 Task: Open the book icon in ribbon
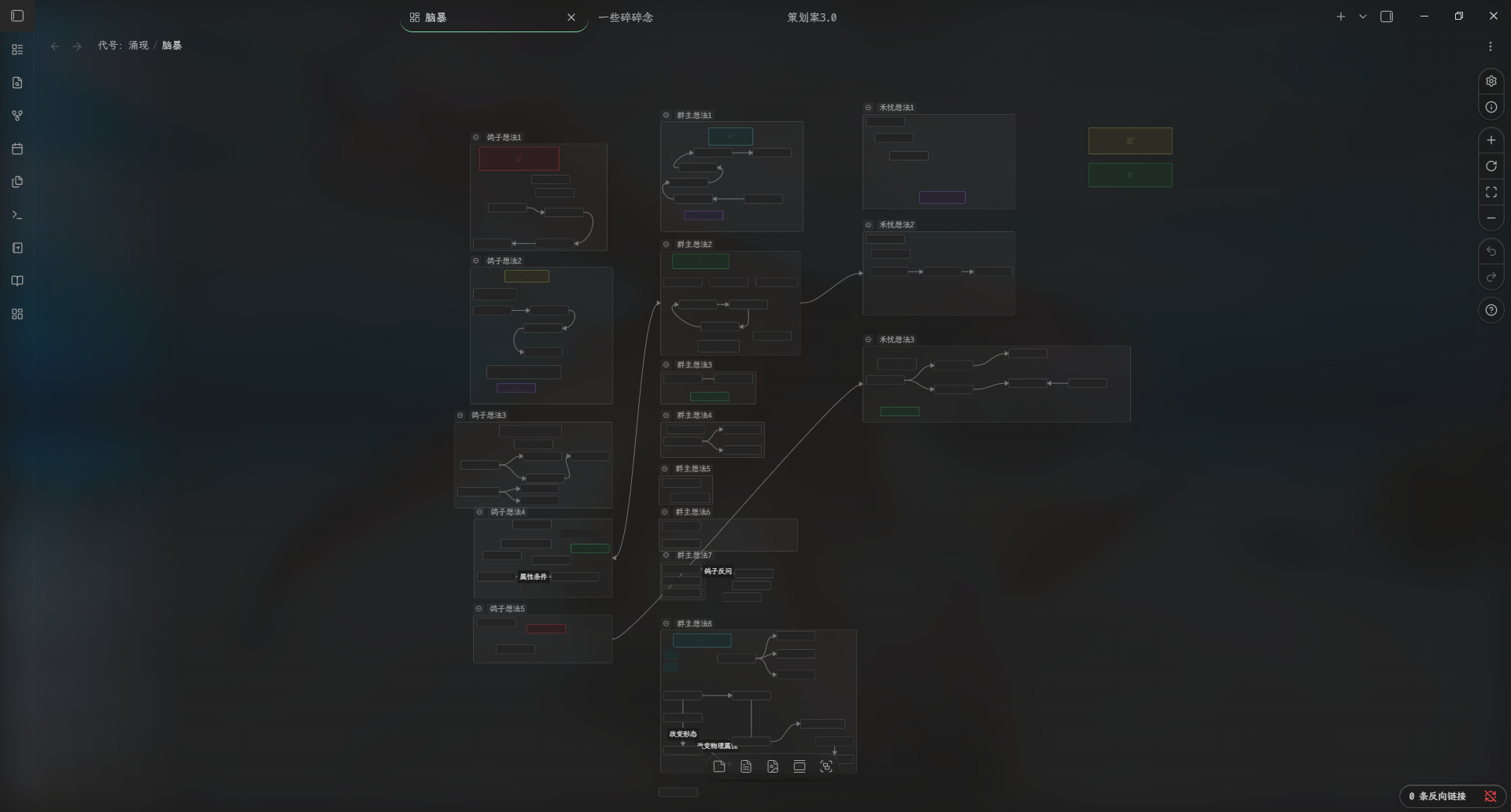point(17,281)
